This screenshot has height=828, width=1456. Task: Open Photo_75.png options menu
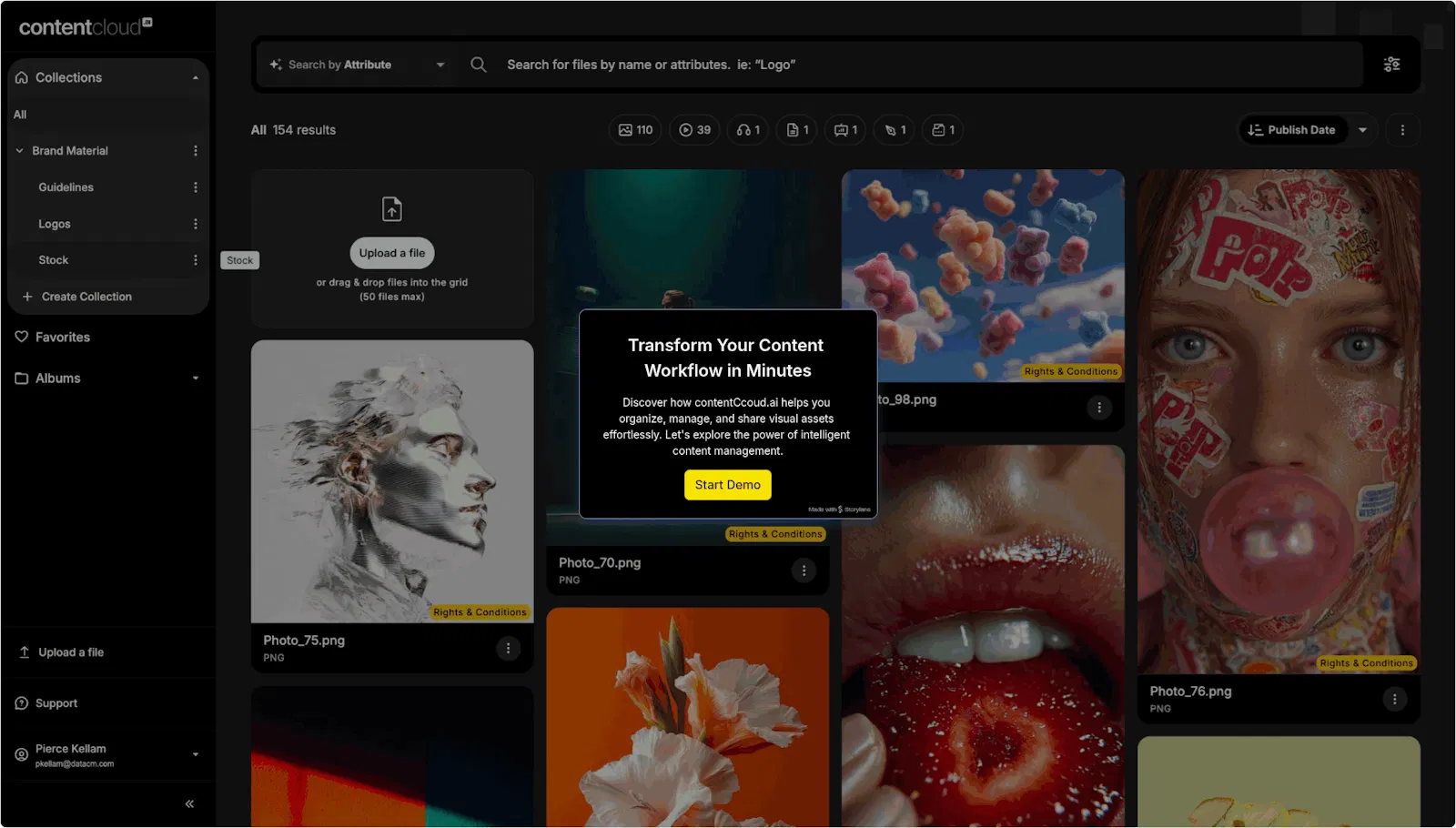click(x=508, y=648)
